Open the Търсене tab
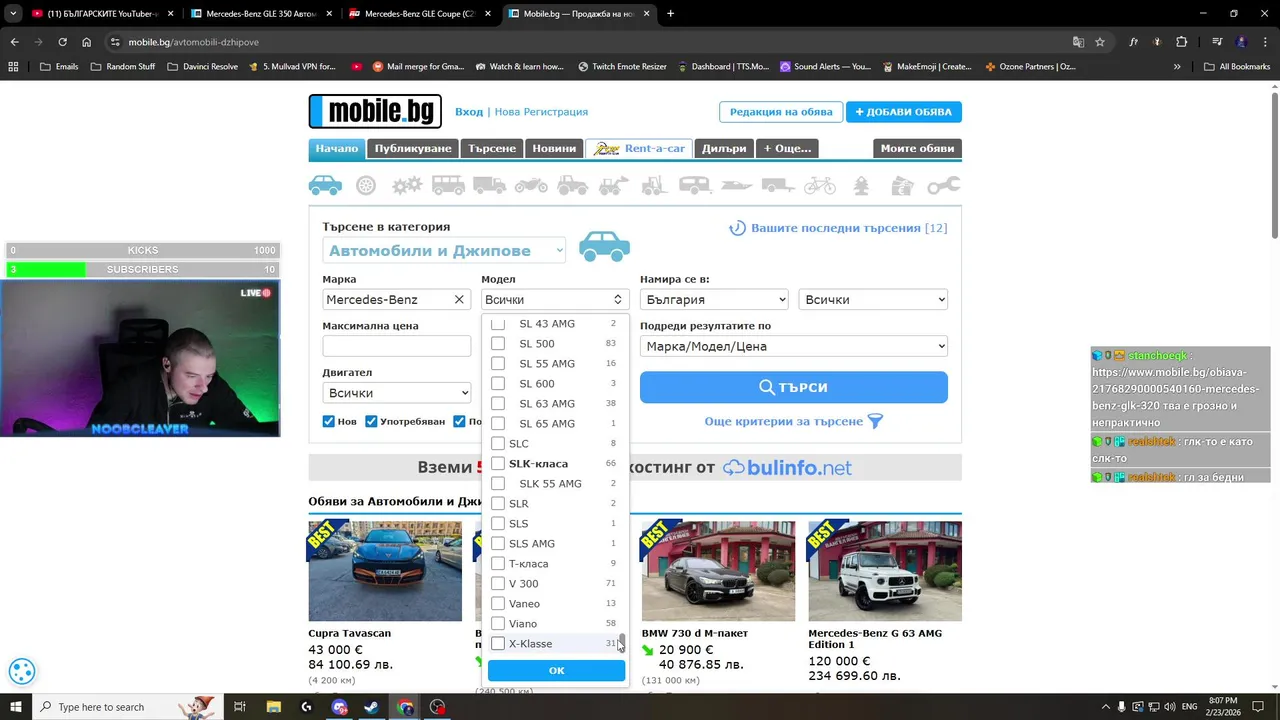Screen dimensions: 1280x720 pyautogui.click(x=492, y=148)
